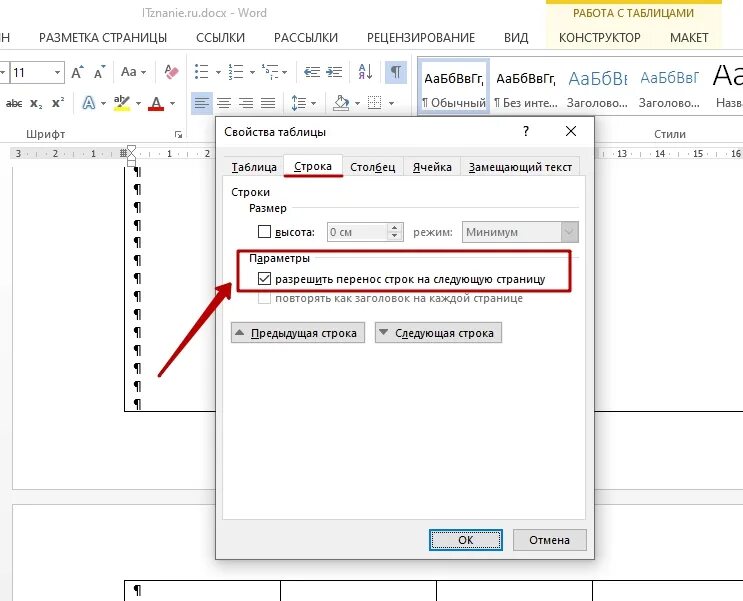This screenshot has width=743, height=601.
Task: Center align text
Action: (x=224, y=103)
